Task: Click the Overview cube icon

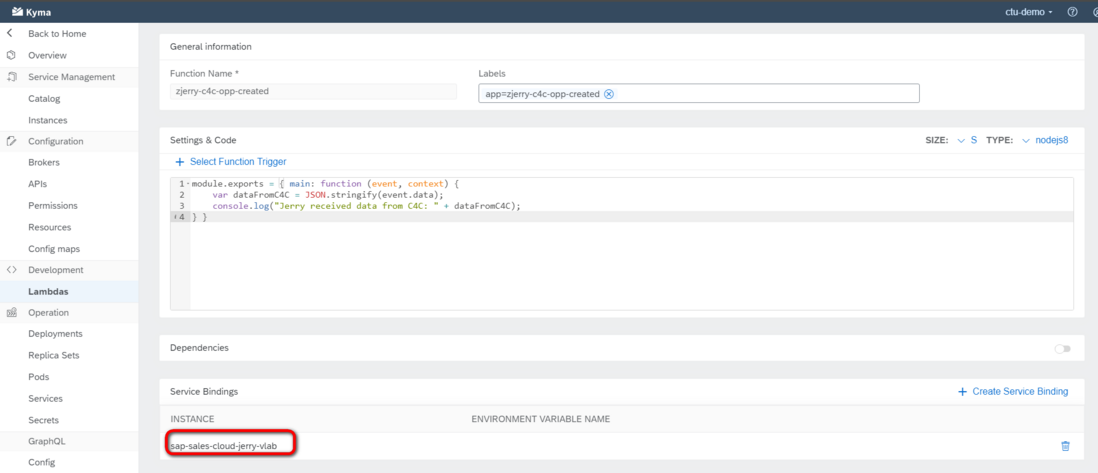Action: coord(11,55)
